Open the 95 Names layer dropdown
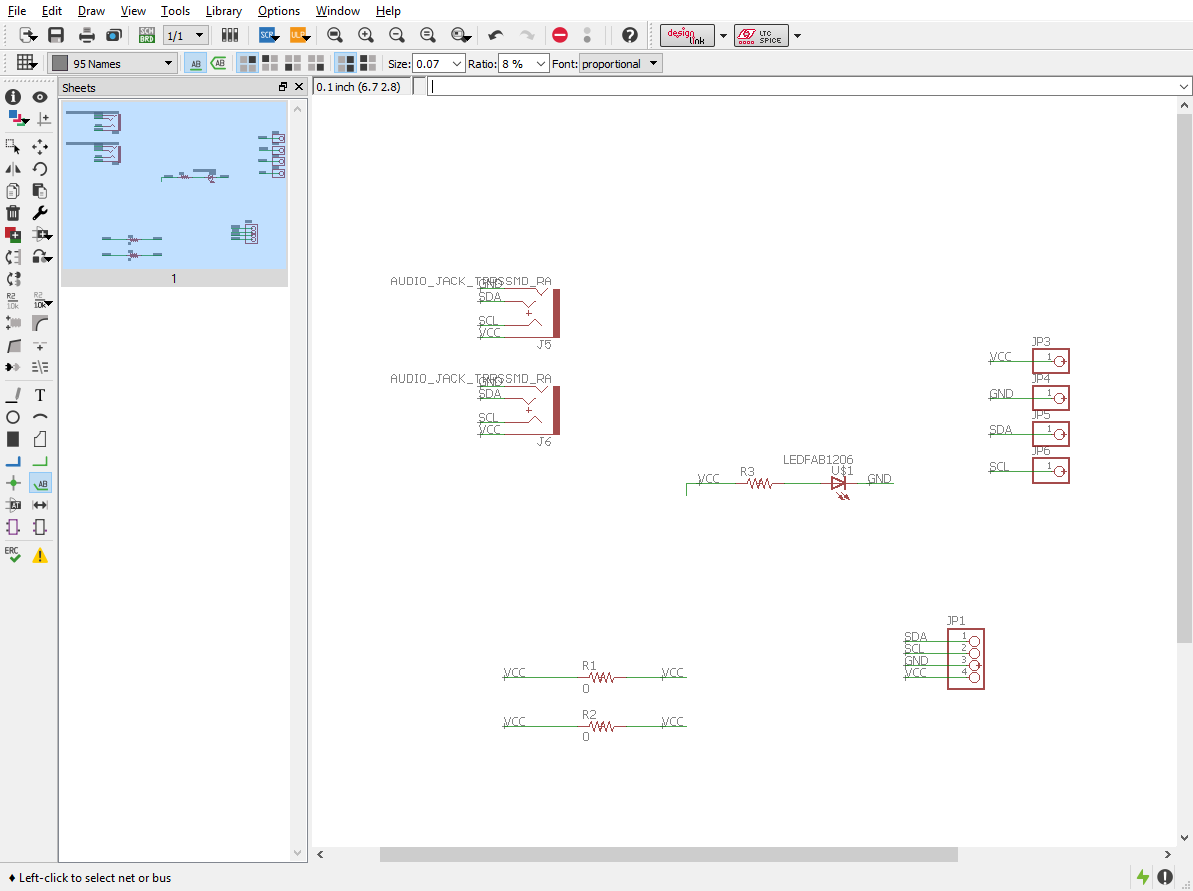1193x891 pixels. [113, 64]
